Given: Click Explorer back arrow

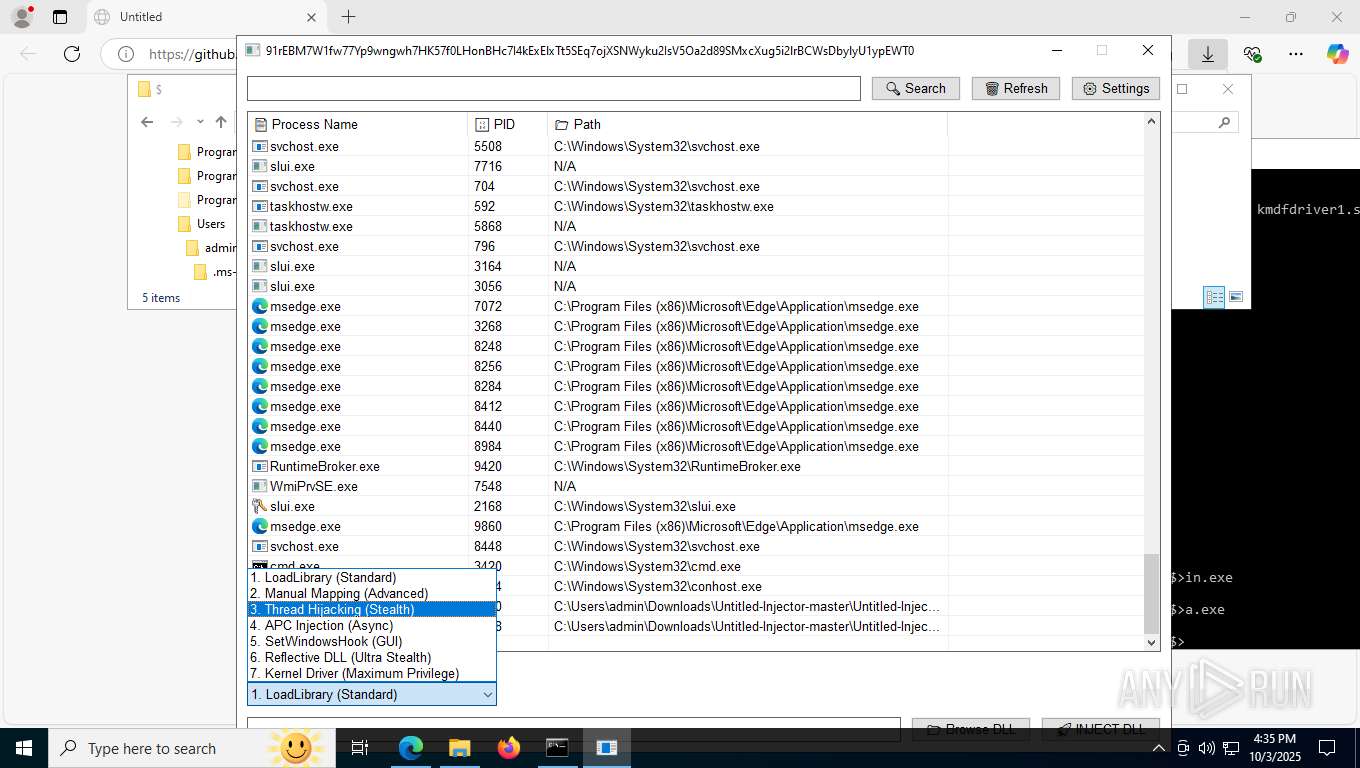Looking at the screenshot, I should [x=147, y=122].
